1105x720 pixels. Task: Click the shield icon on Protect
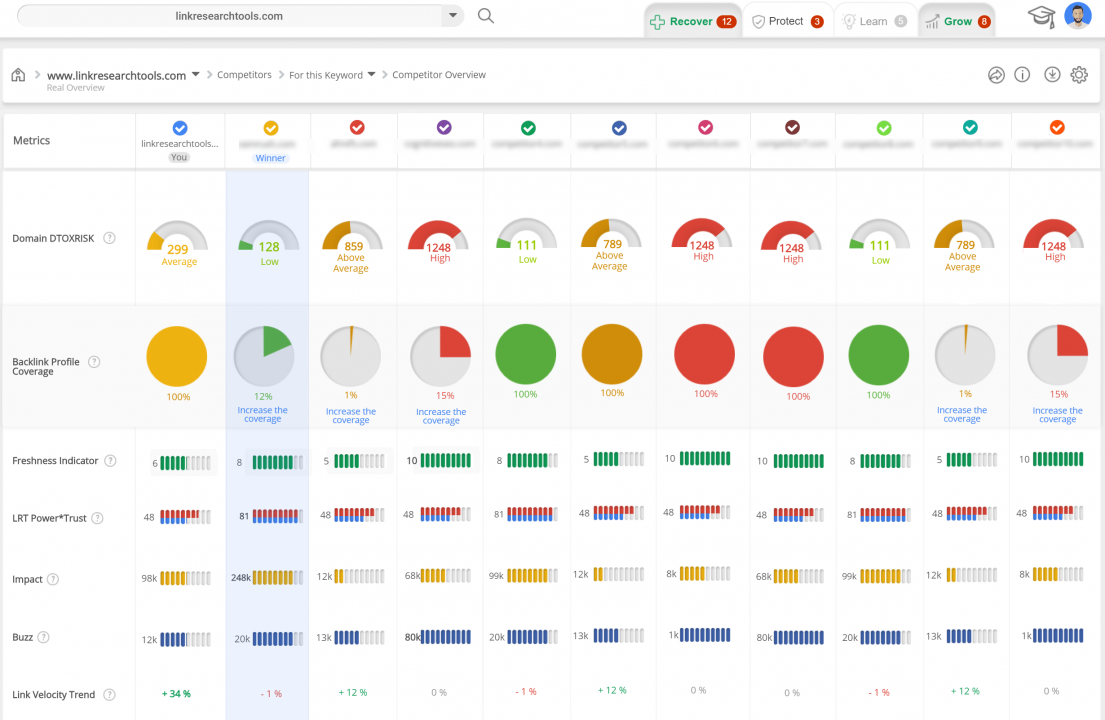pos(758,22)
